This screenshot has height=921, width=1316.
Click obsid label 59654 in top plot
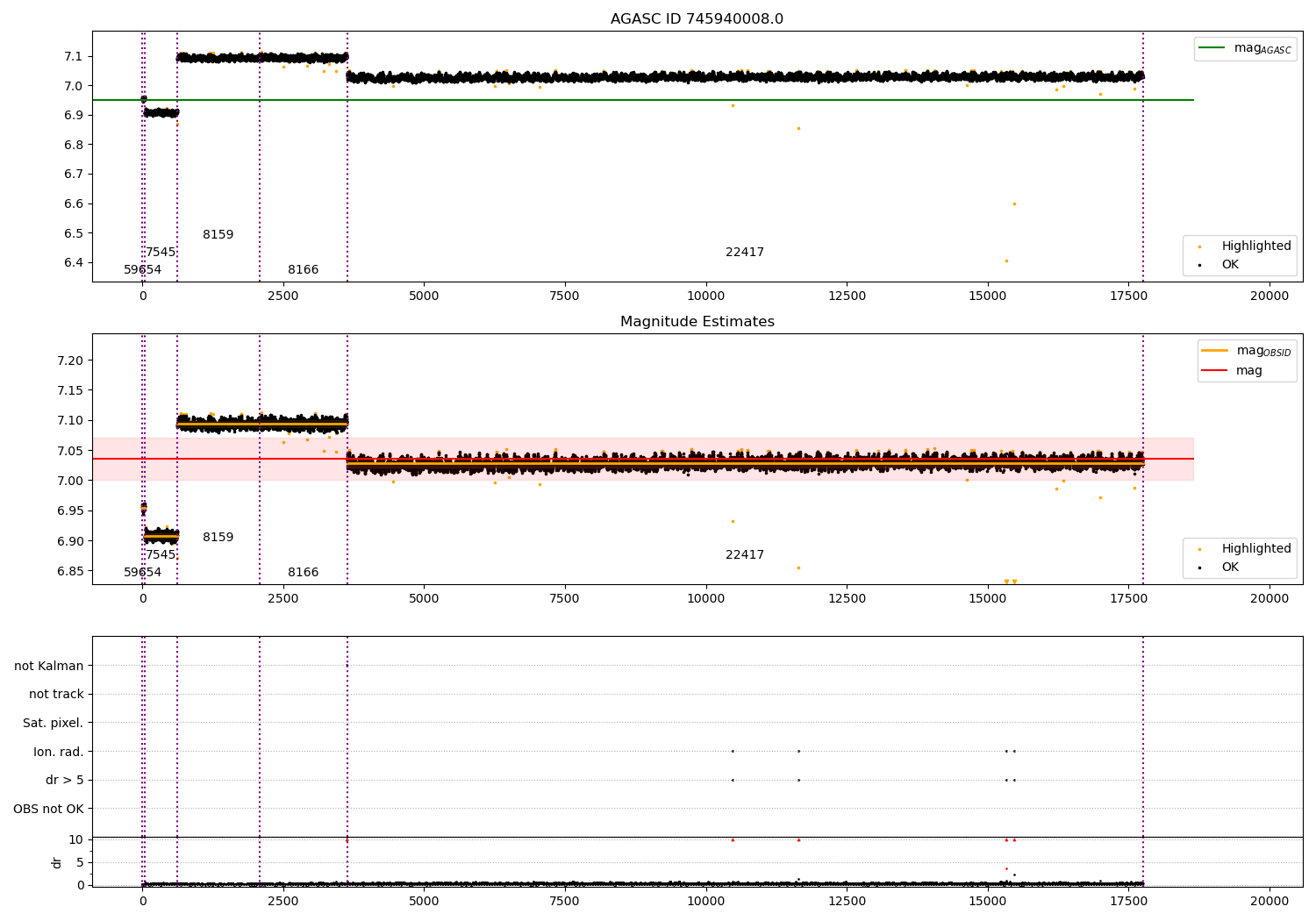pyautogui.click(x=142, y=270)
